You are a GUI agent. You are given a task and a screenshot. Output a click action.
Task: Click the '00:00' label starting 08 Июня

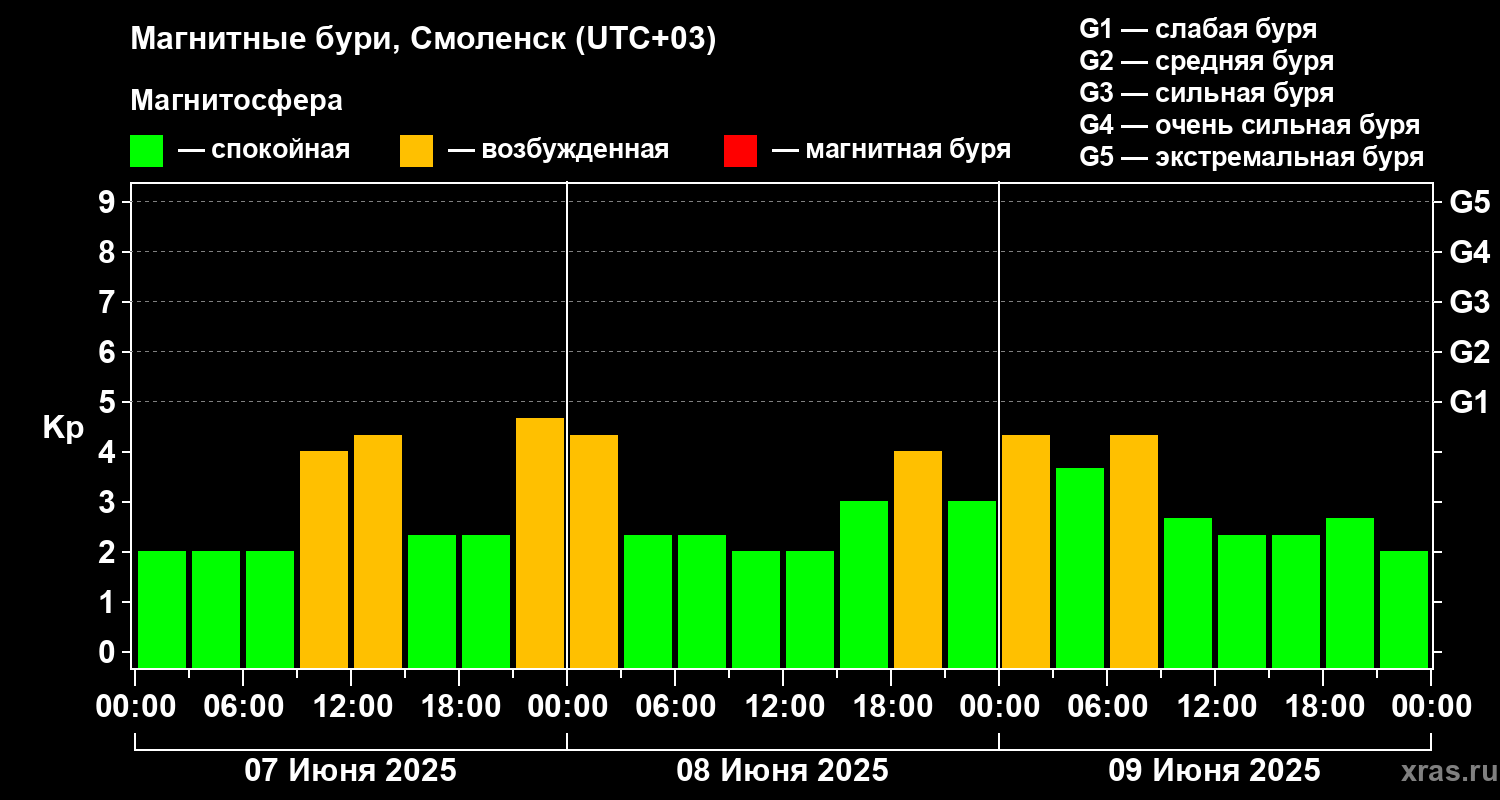pos(567,707)
